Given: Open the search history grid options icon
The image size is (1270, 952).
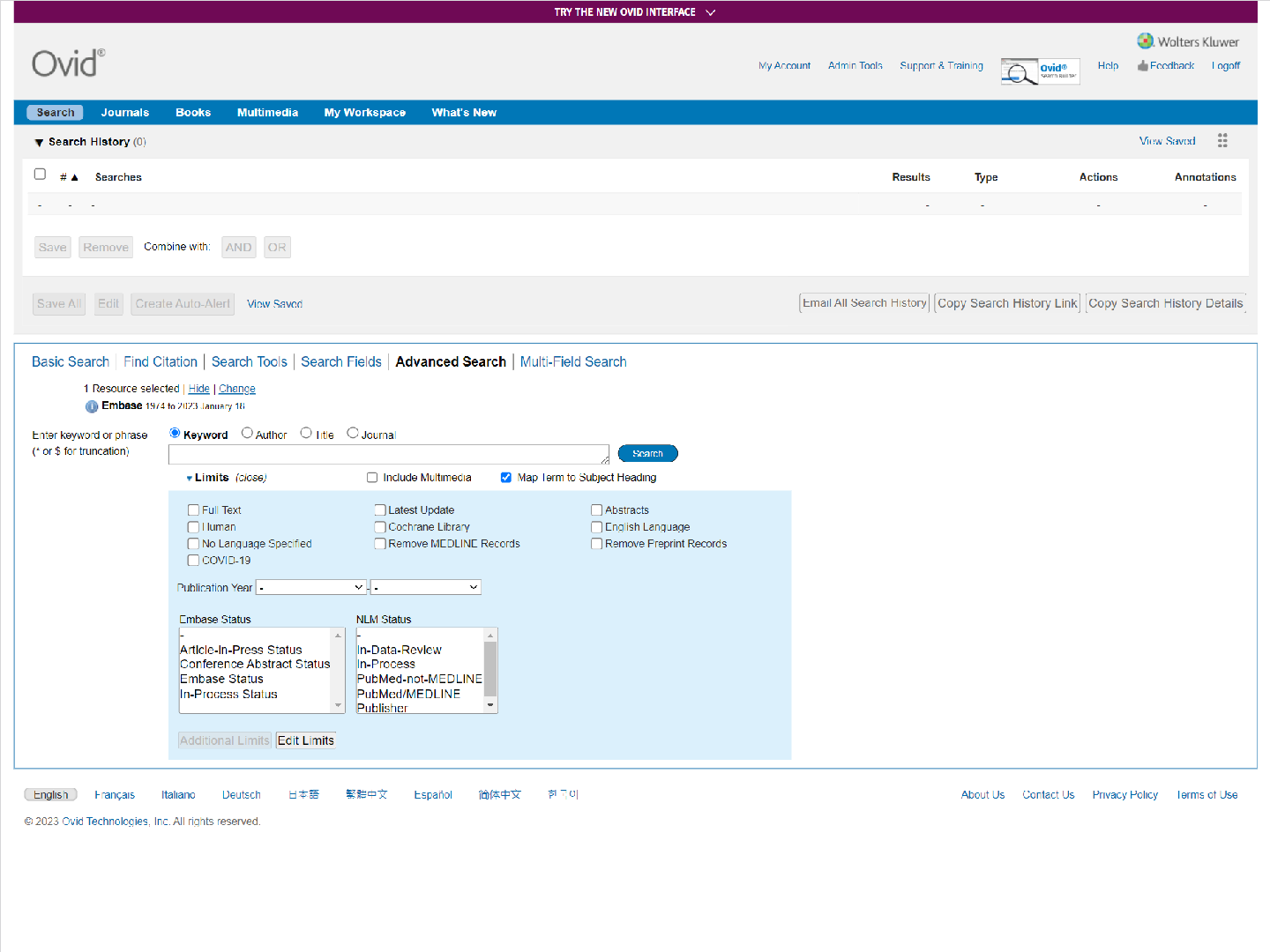Looking at the screenshot, I should (1222, 141).
